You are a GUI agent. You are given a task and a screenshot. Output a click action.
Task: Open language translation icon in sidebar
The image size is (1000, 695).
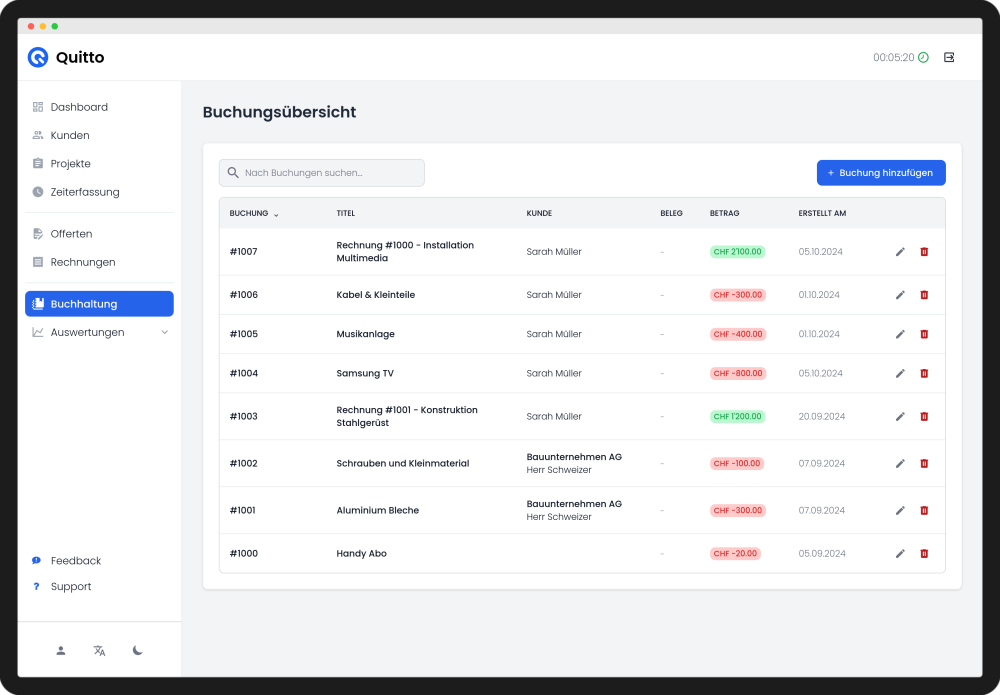99,650
